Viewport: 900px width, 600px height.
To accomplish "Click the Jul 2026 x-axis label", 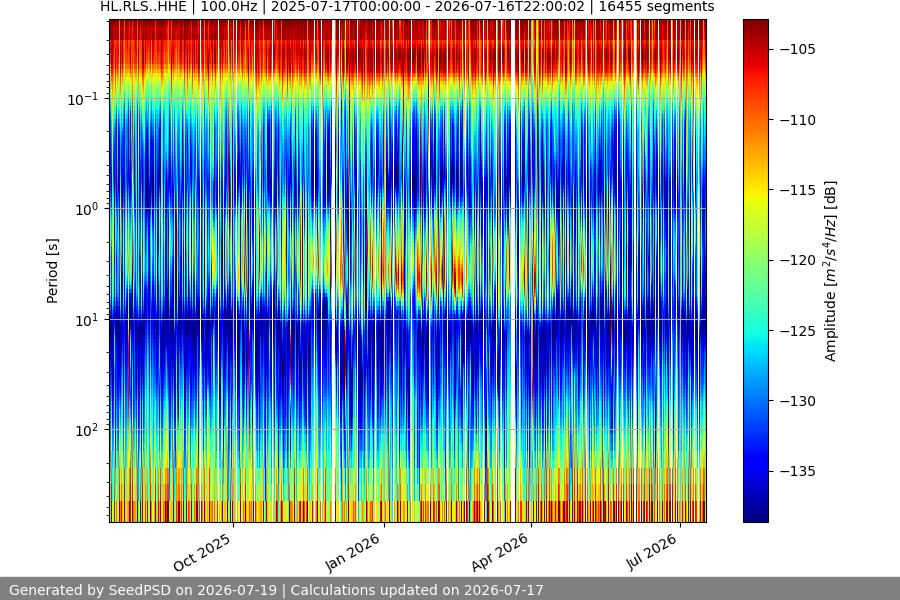I will click(651, 552).
